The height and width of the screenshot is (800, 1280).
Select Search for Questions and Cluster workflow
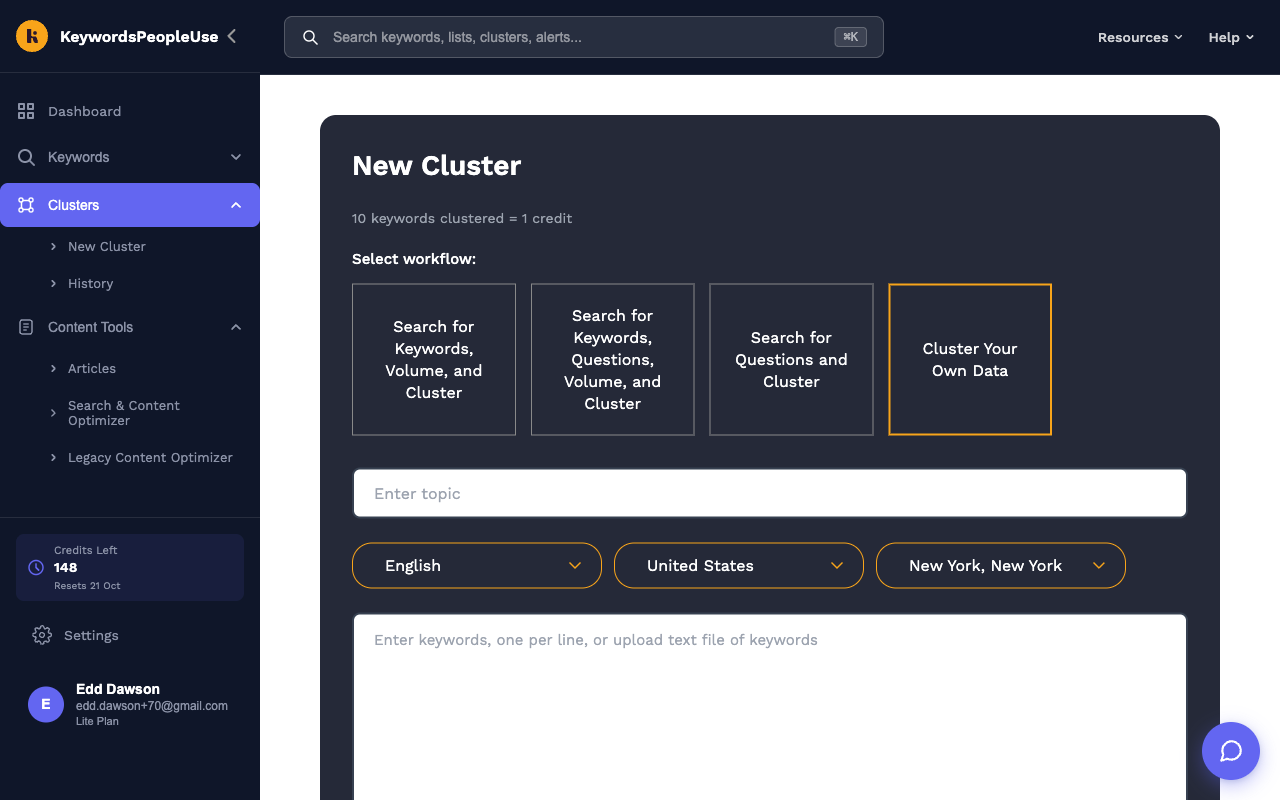791,359
